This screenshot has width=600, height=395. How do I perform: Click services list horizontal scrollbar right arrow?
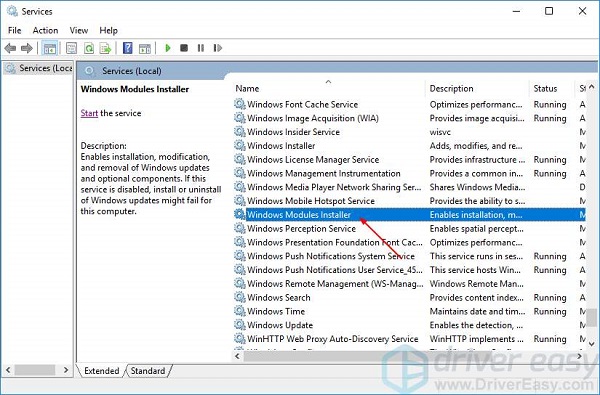[x=579, y=356]
